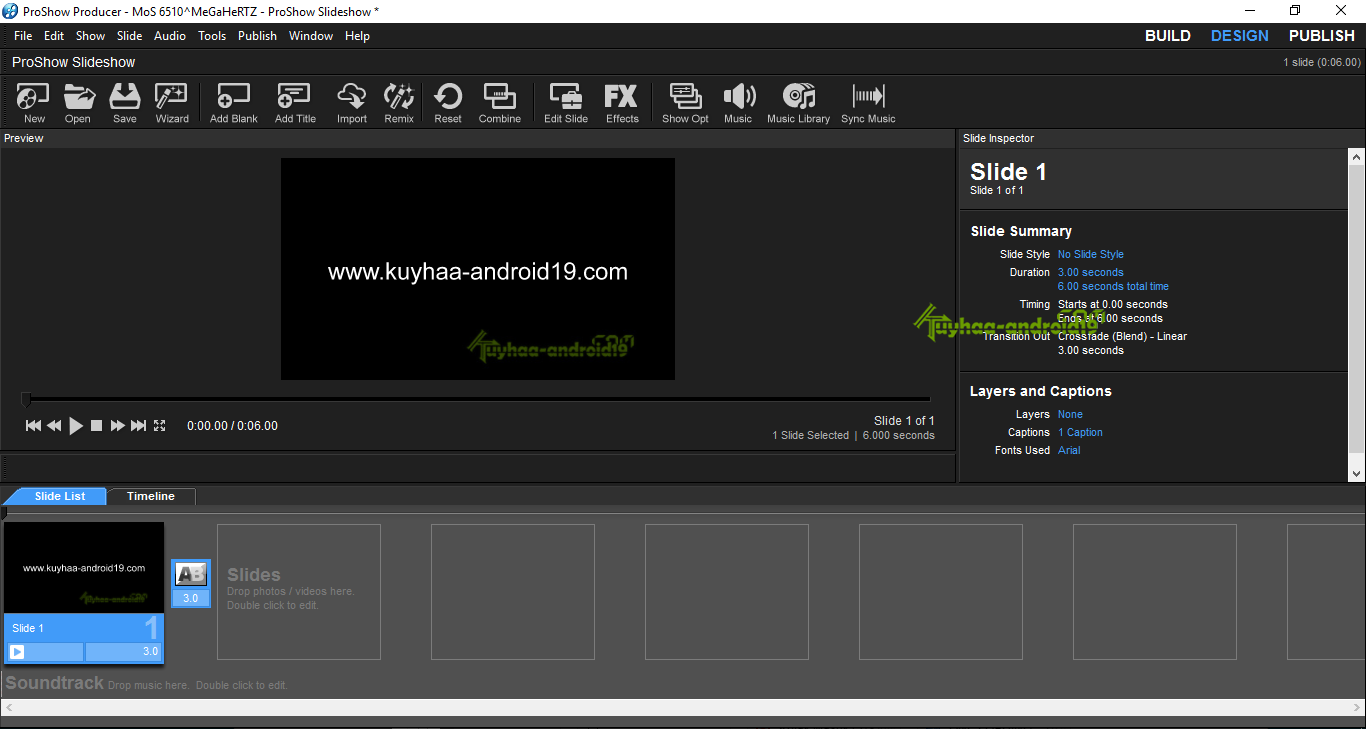
Task: Switch to the DESIGN workspace
Action: [1240, 36]
